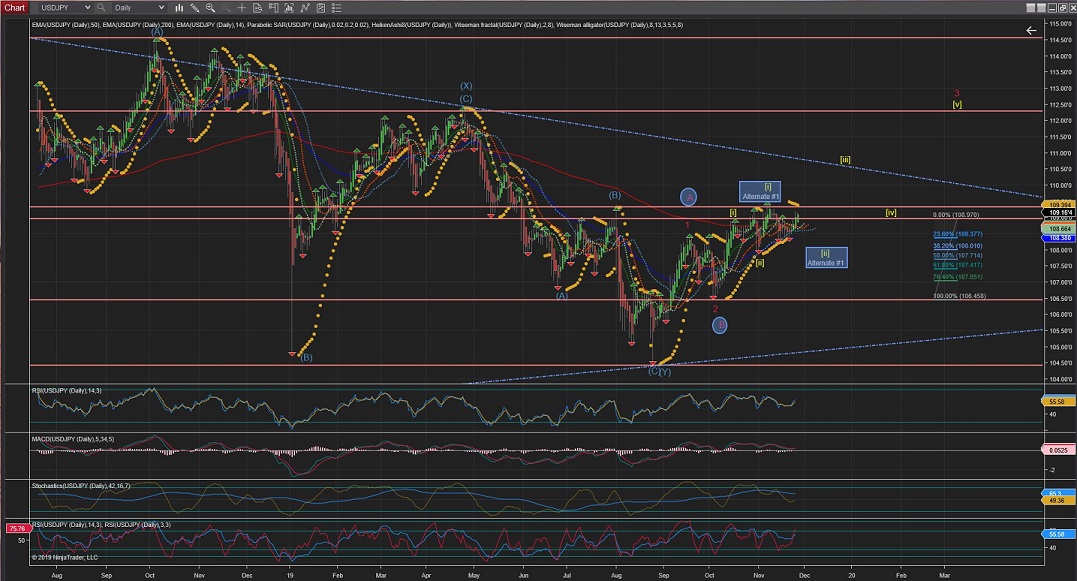This screenshot has height=581, width=1077.
Task: Open chart Properties list icon
Action: click(x=337, y=7)
